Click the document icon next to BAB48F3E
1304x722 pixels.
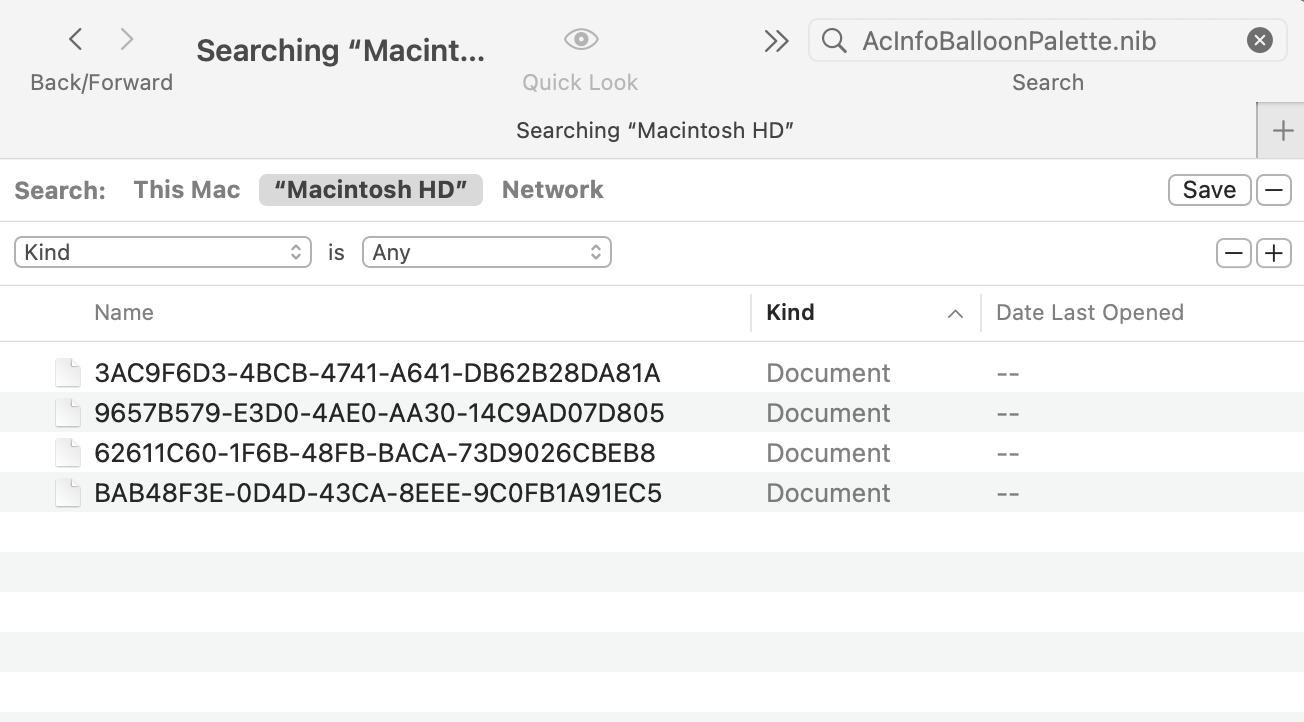click(x=67, y=492)
